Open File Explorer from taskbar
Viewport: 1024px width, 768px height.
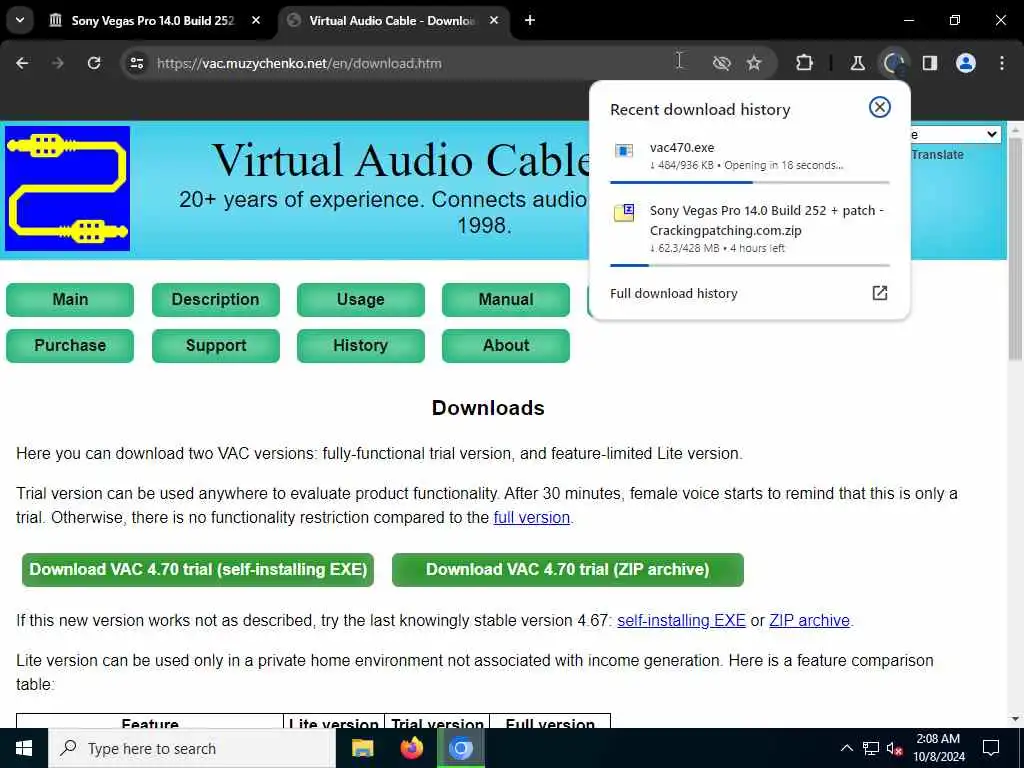coord(362,748)
